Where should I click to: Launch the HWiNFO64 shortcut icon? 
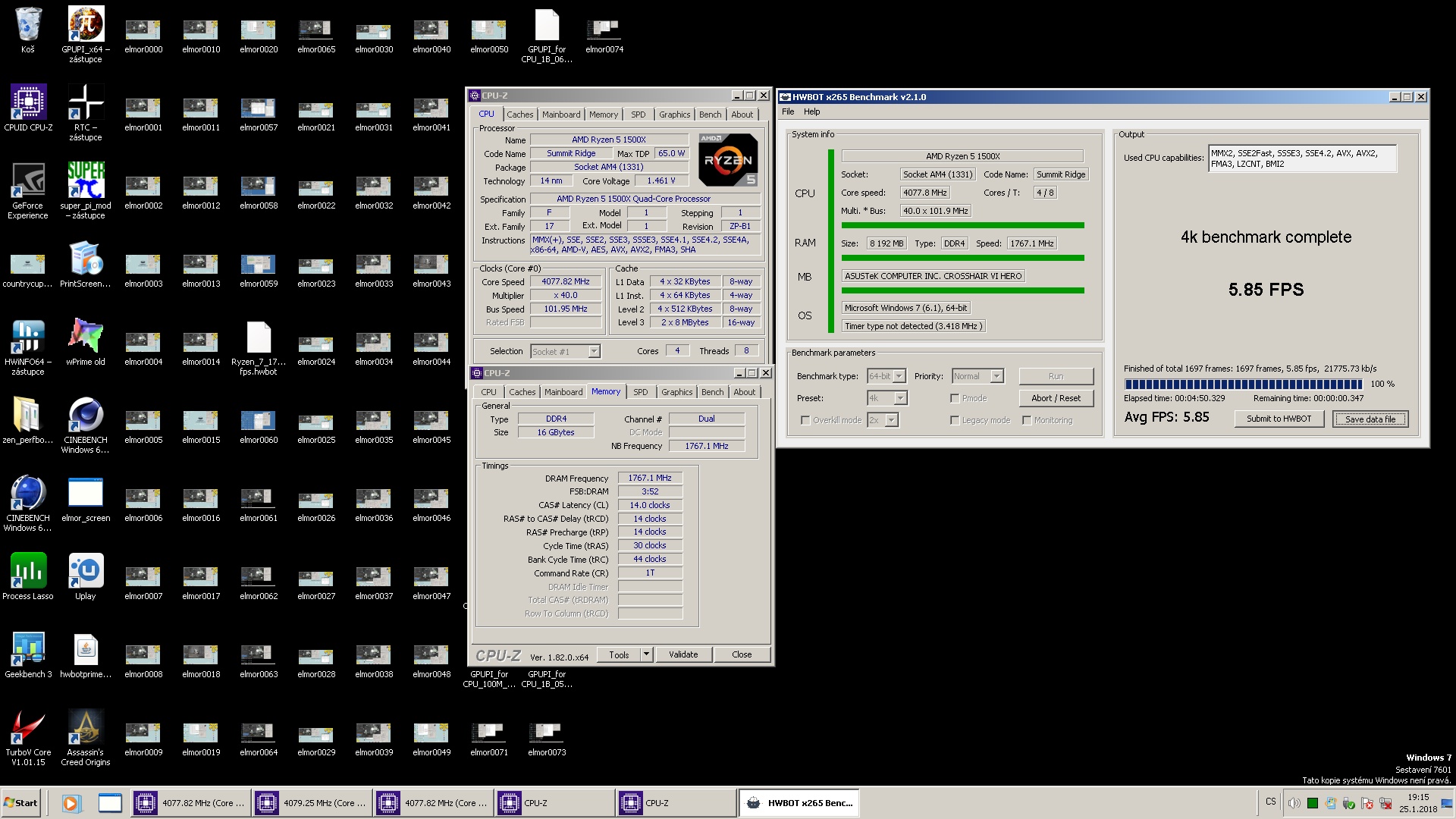(28, 347)
